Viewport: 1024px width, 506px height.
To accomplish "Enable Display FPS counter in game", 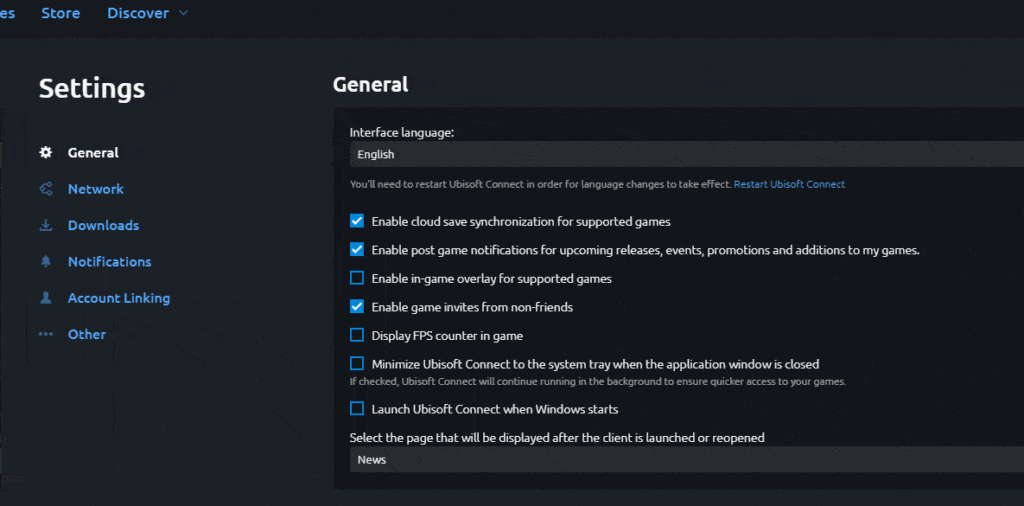I will [357, 336].
